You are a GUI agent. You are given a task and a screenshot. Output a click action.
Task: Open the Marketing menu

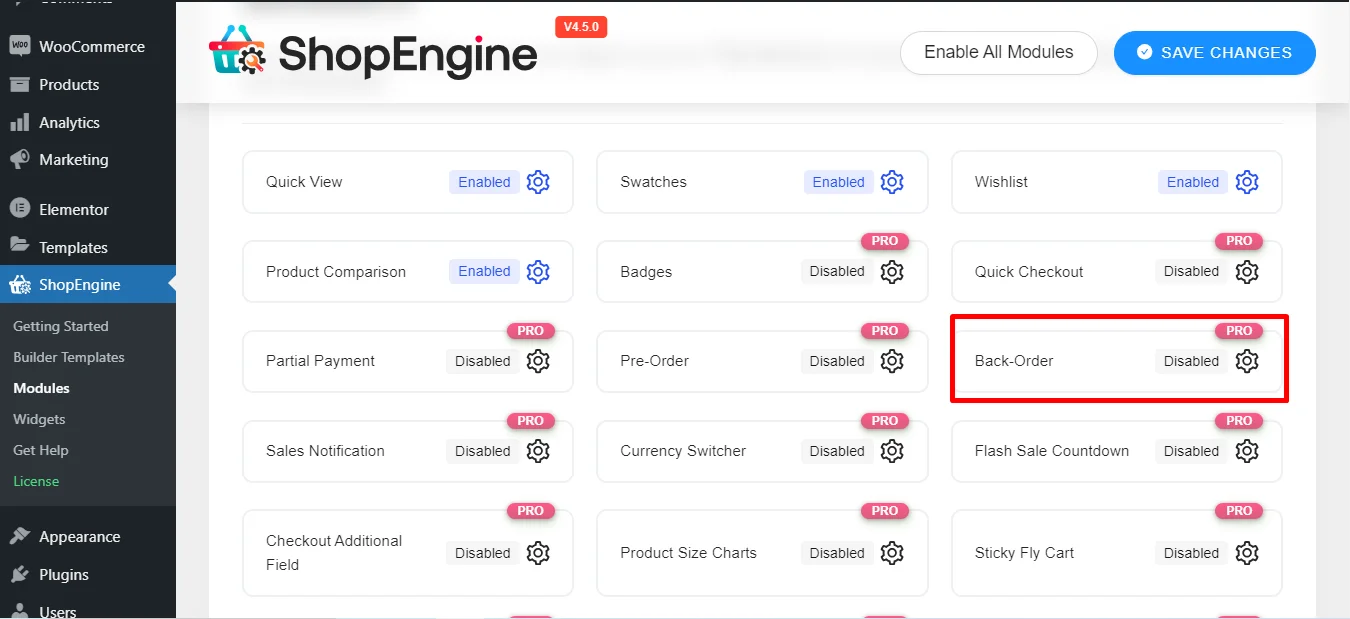tap(88, 160)
